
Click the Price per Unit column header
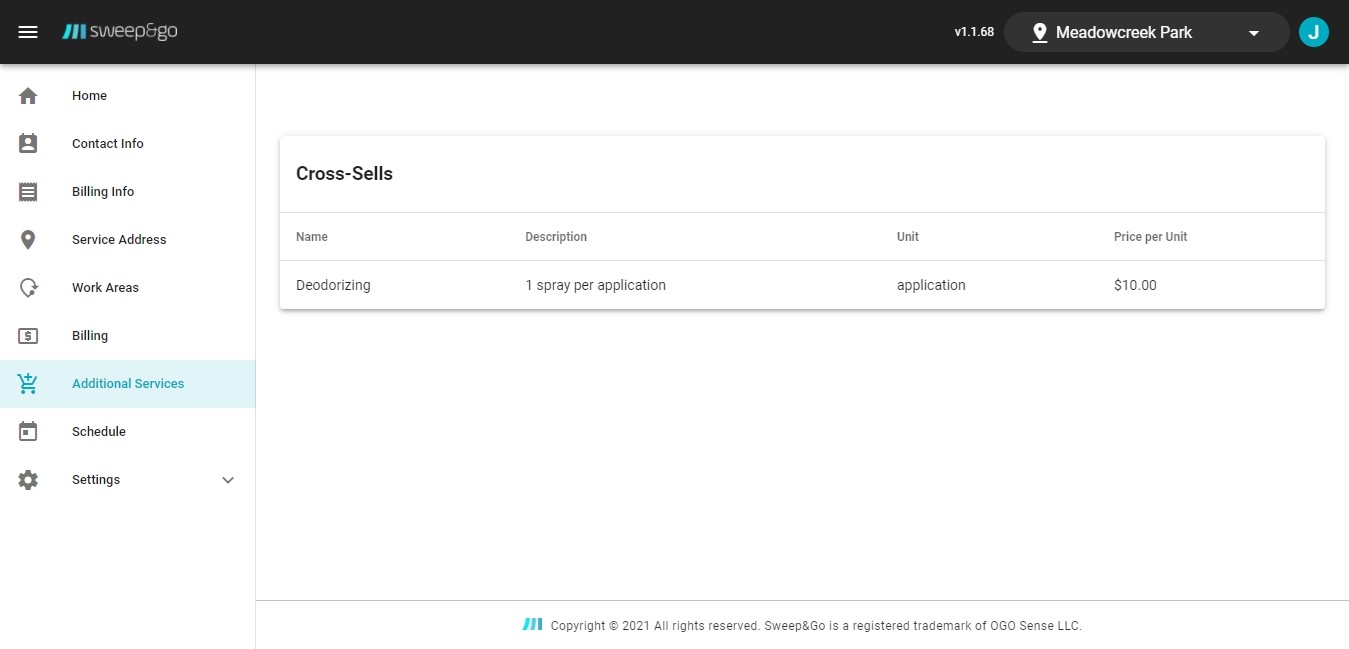point(1150,237)
